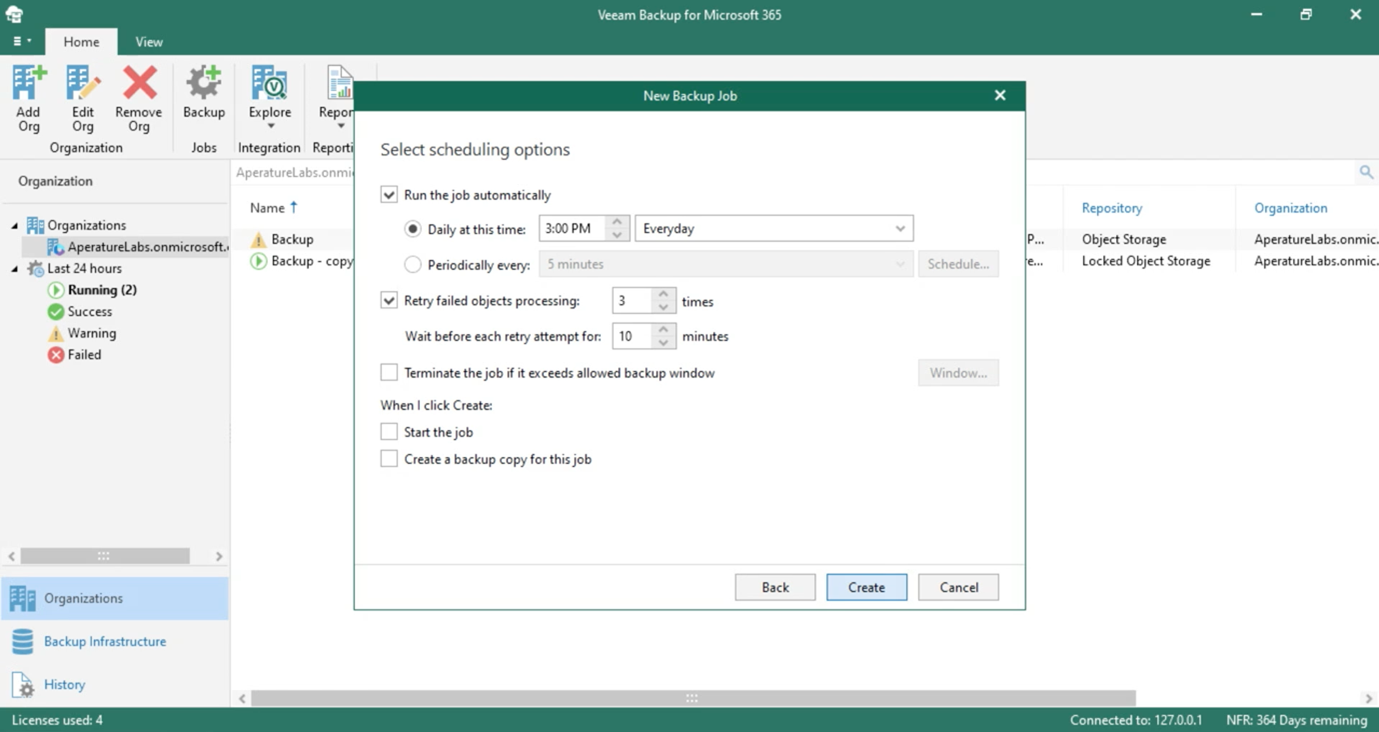Collapse the Last 24 hours tree node

point(15,269)
